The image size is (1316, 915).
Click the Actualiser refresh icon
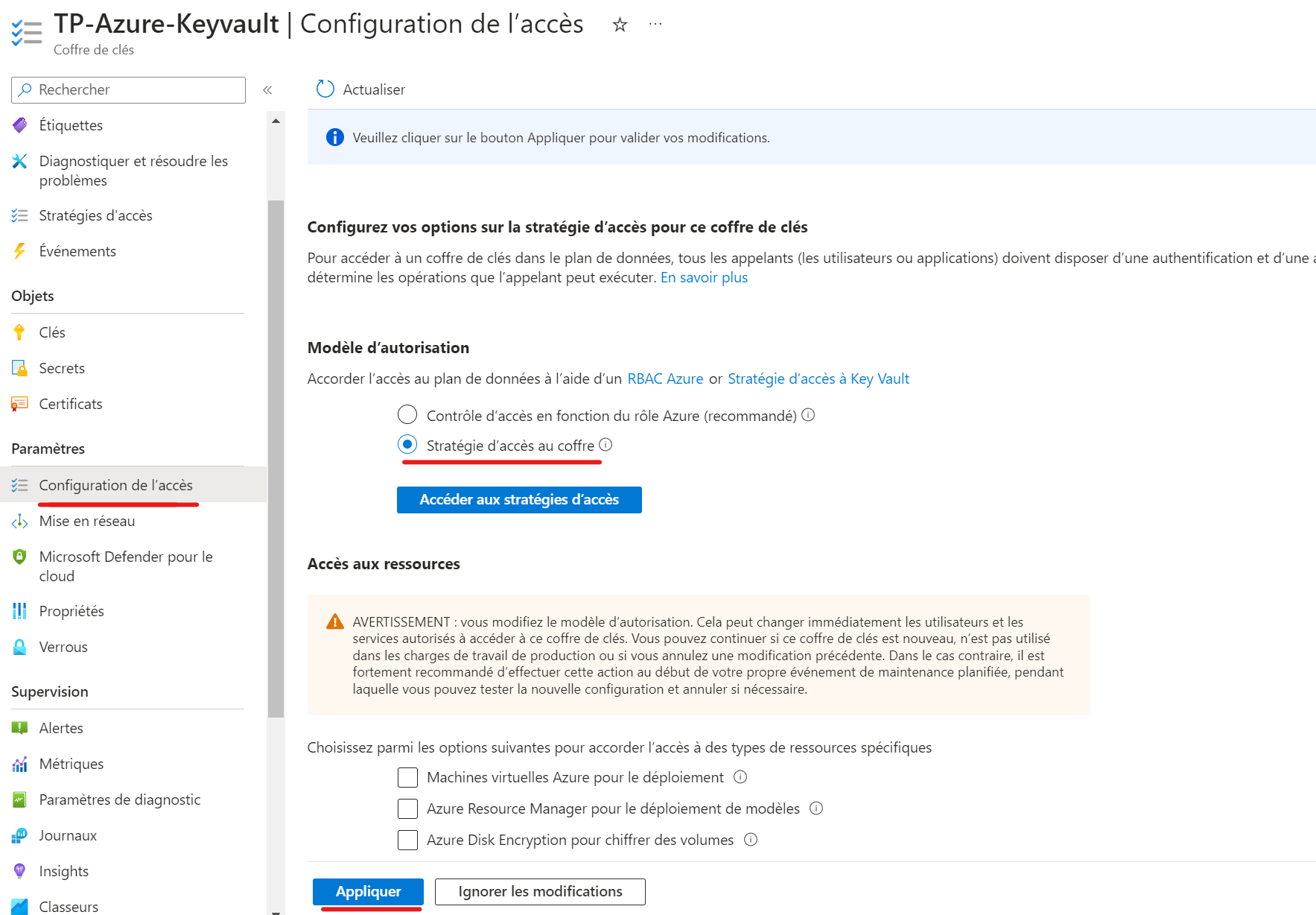click(x=325, y=89)
